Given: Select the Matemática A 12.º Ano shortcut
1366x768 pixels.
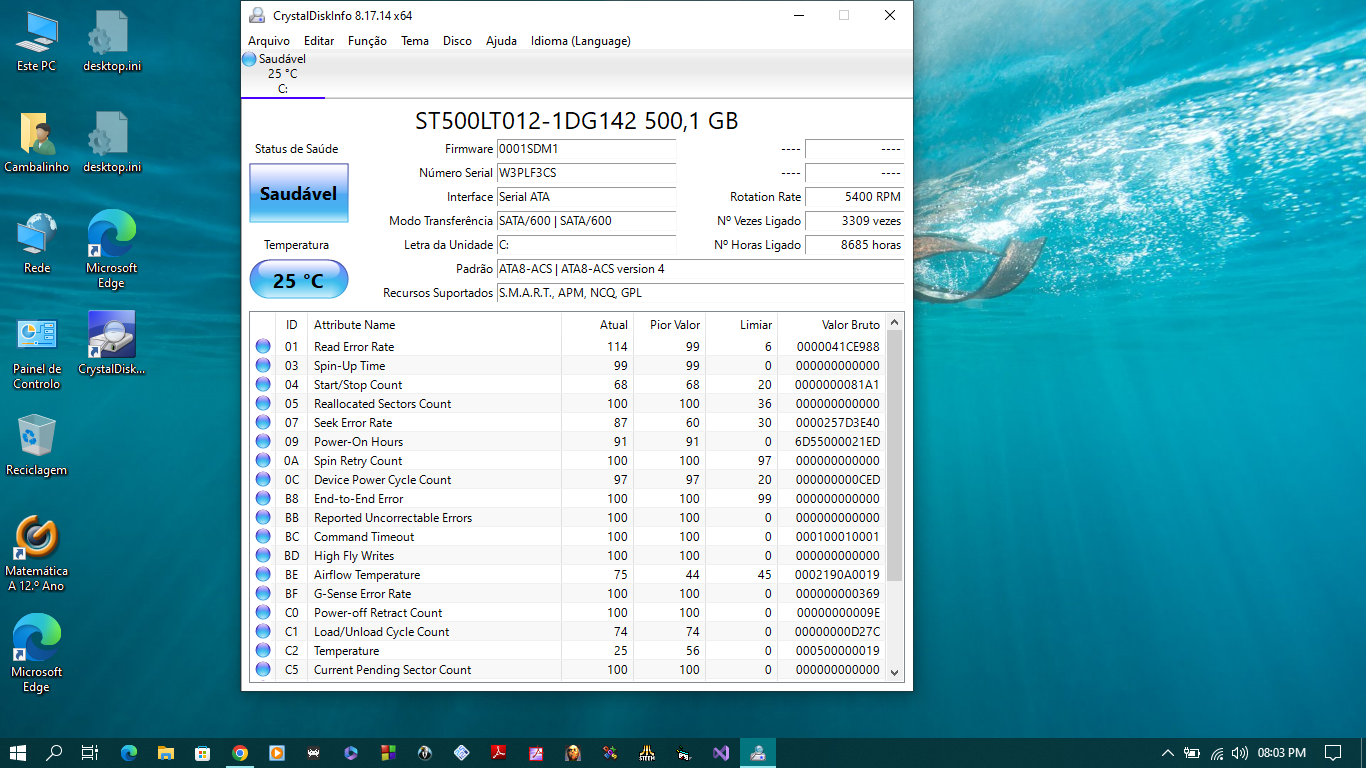Looking at the screenshot, I should click(x=37, y=554).
